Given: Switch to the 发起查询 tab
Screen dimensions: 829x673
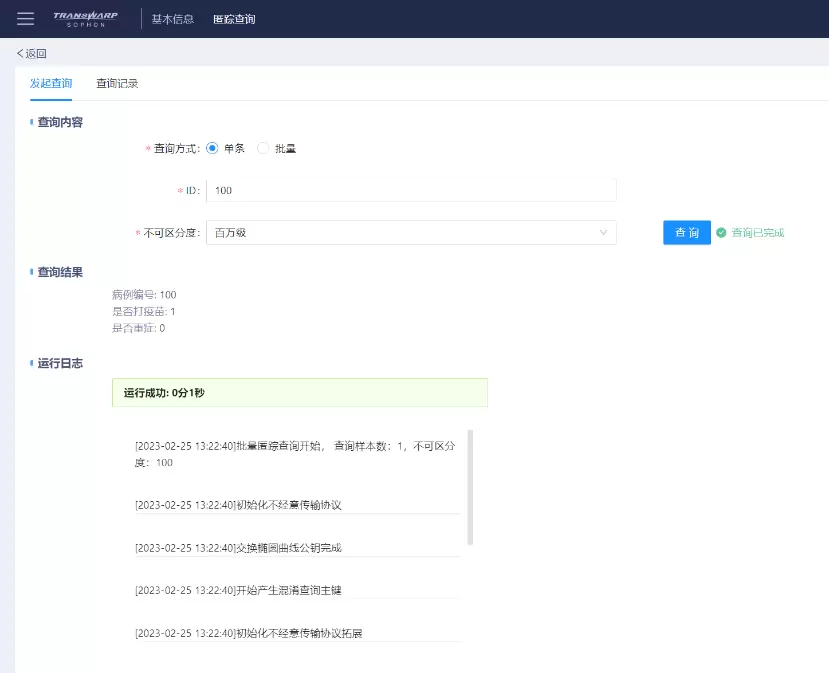Looking at the screenshot, I should 51,84.
